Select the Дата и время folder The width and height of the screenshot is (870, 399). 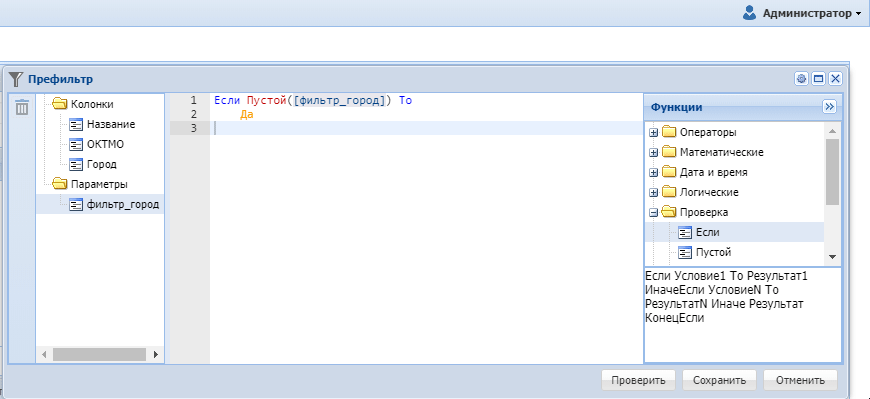pyautogui.click(x=714, y=173)
